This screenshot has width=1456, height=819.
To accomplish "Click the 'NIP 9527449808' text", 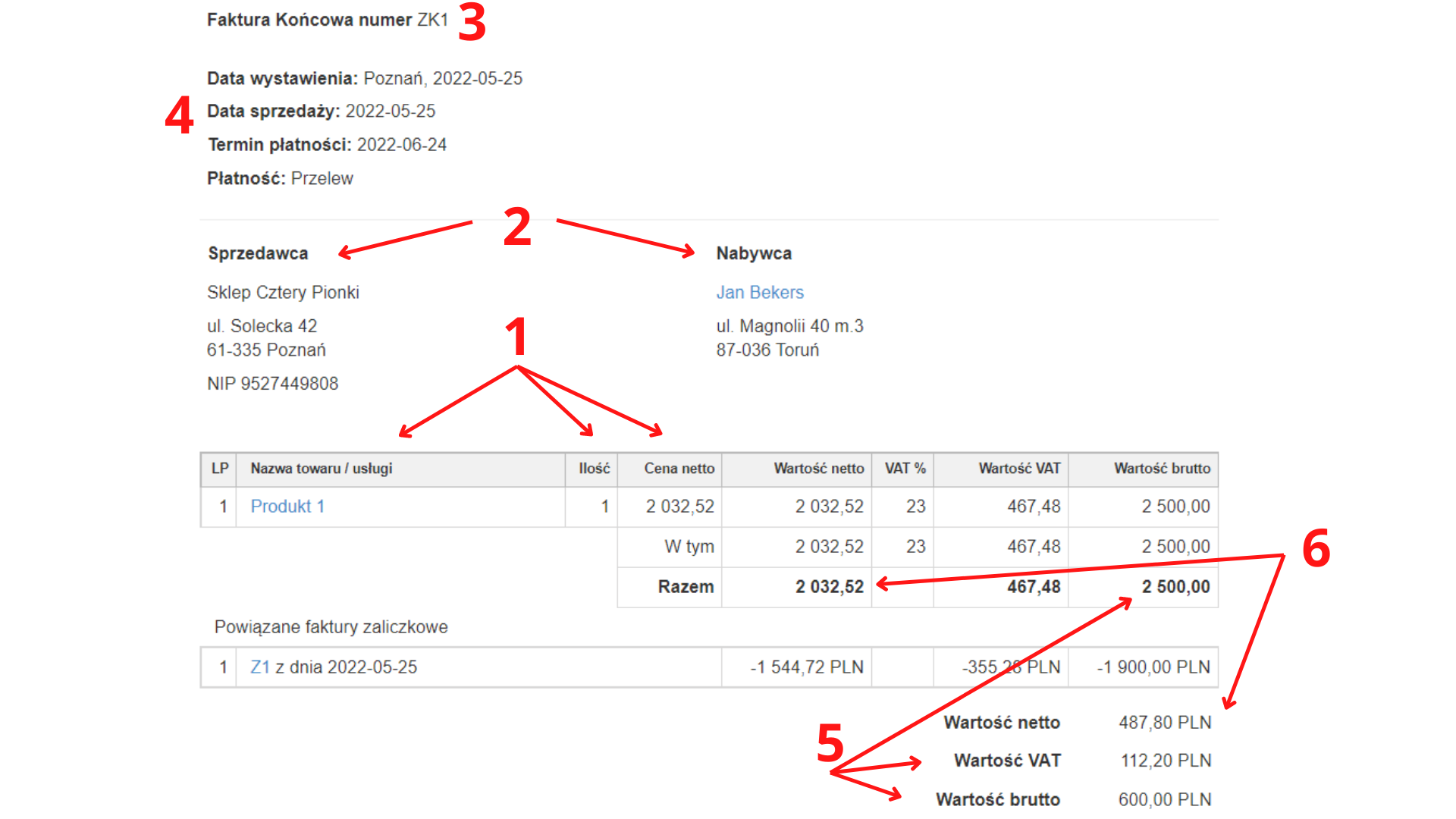I will tap(272, 384).
